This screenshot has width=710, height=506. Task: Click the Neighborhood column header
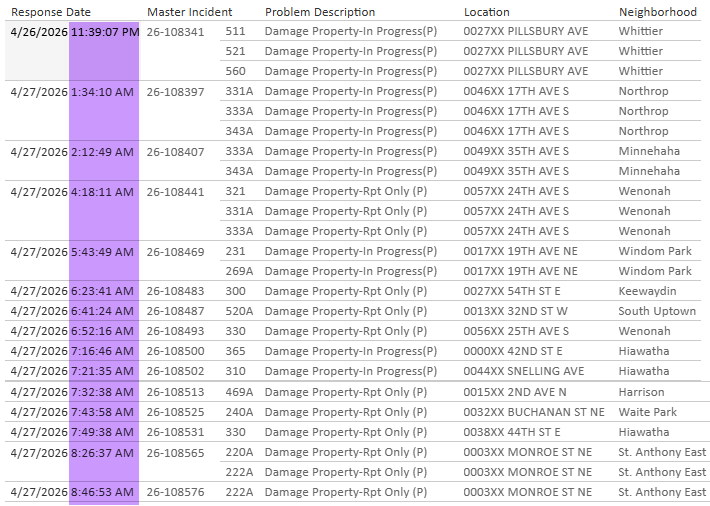point(658,12)
